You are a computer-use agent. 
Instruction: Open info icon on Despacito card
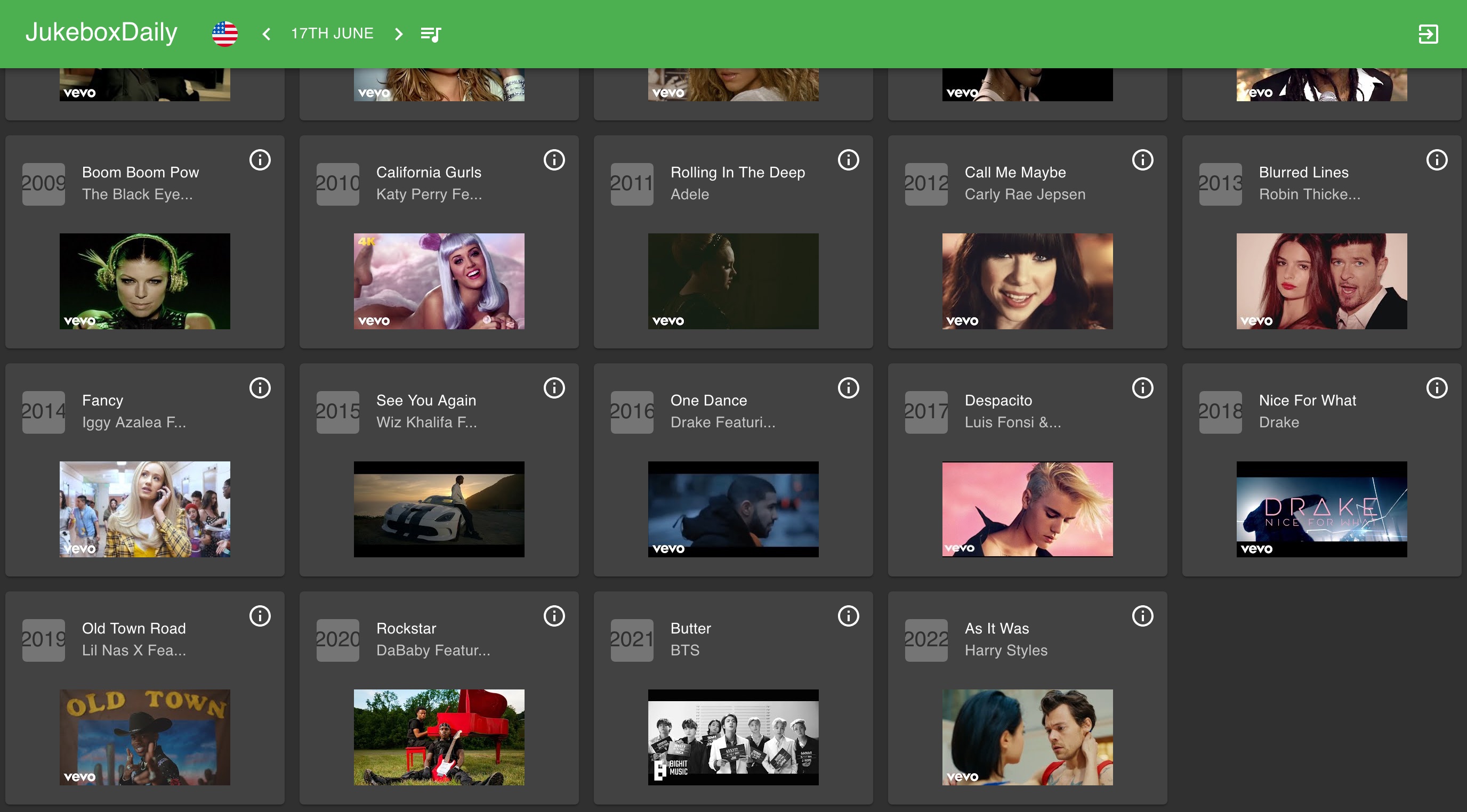1142,388
